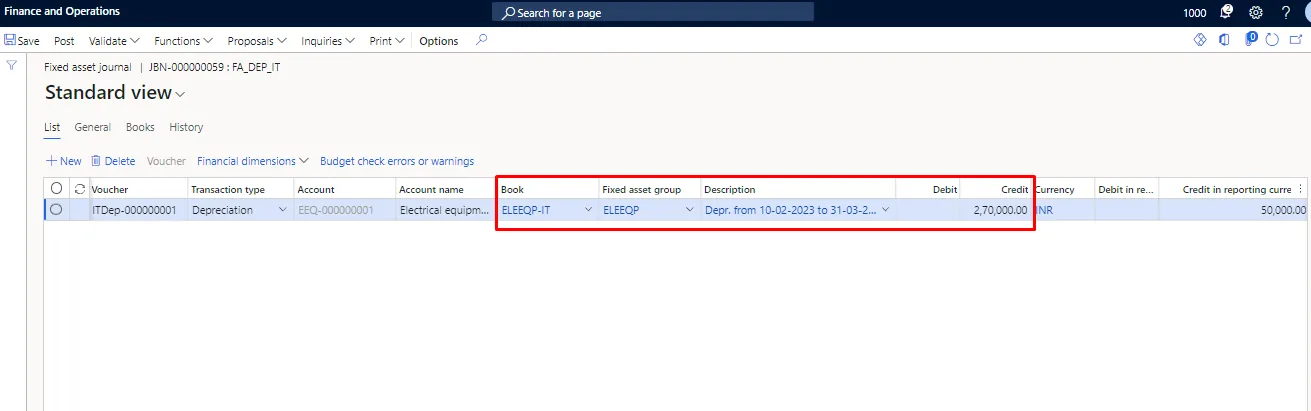Click the Search for a page box
The height and width of the screenshot is (411, 1311).
tap(653, 13)
